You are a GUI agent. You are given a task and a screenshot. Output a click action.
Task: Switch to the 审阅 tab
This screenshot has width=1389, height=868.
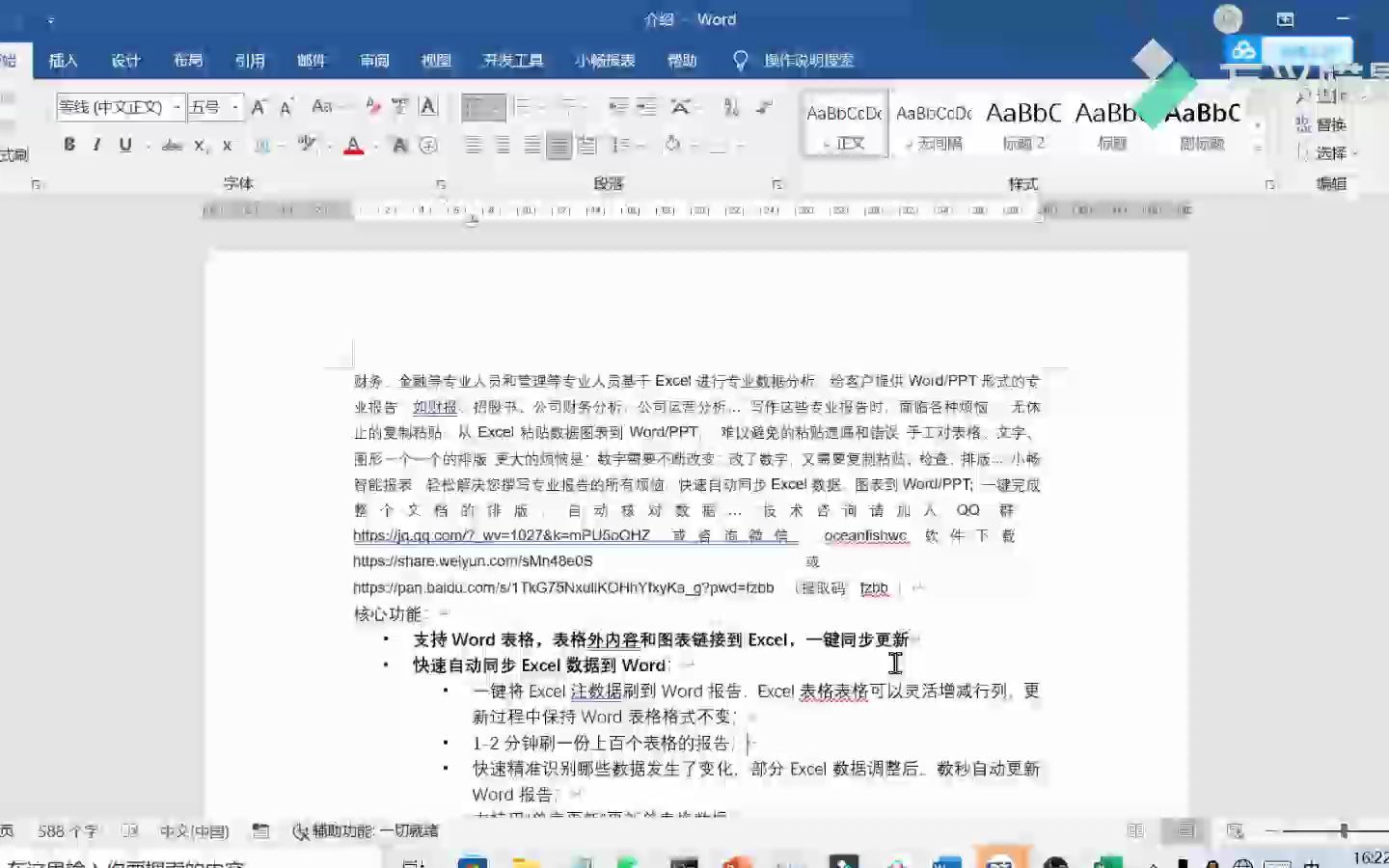pyautogui.click(x=374, y=61)
